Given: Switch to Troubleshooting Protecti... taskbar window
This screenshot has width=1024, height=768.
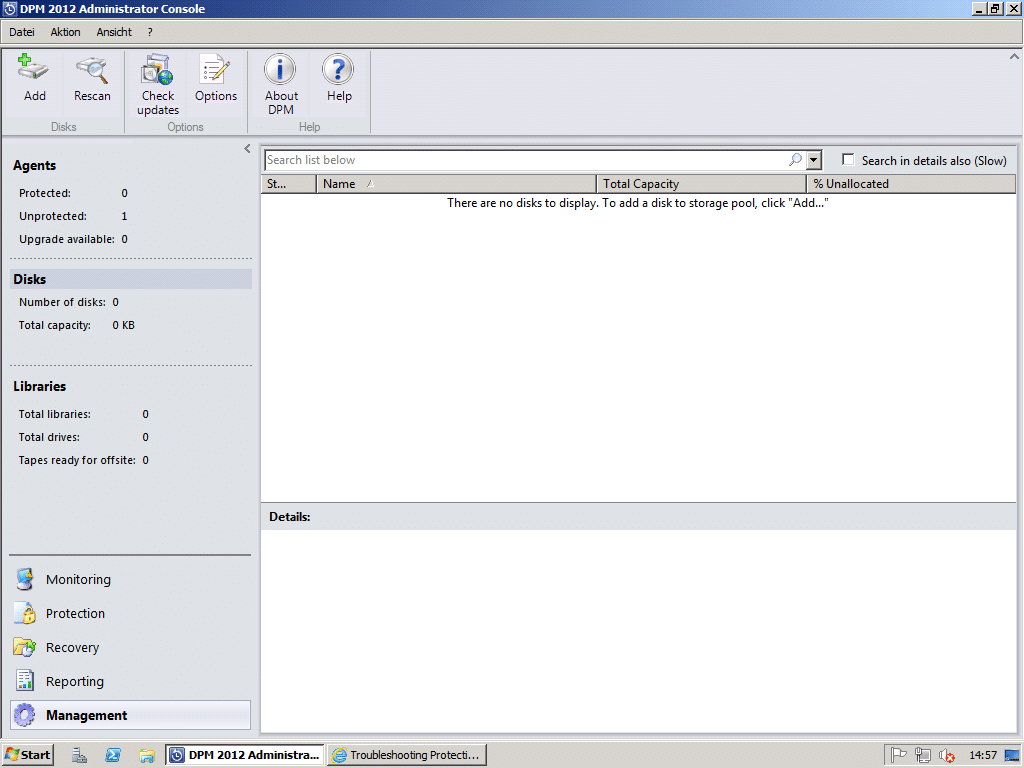Looking at the screenshot, I should coord(407,755).
